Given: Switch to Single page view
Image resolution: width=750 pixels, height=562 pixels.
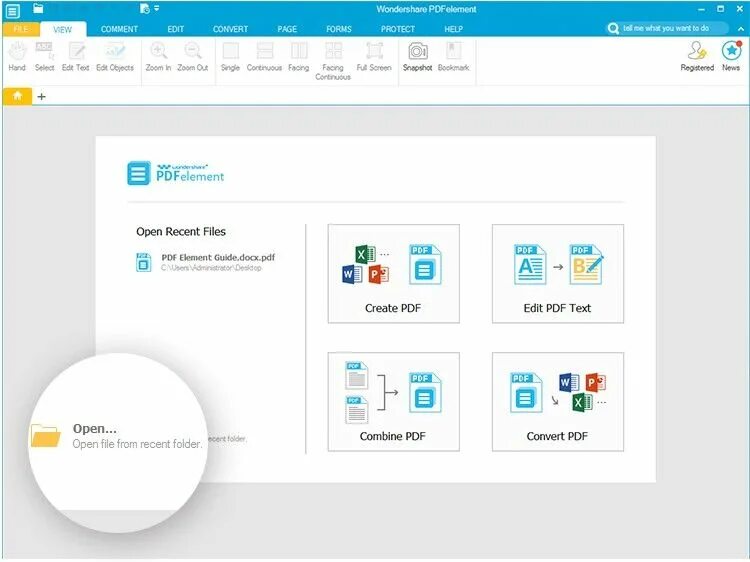Looking at the screenshot, I should coord(230,56).
